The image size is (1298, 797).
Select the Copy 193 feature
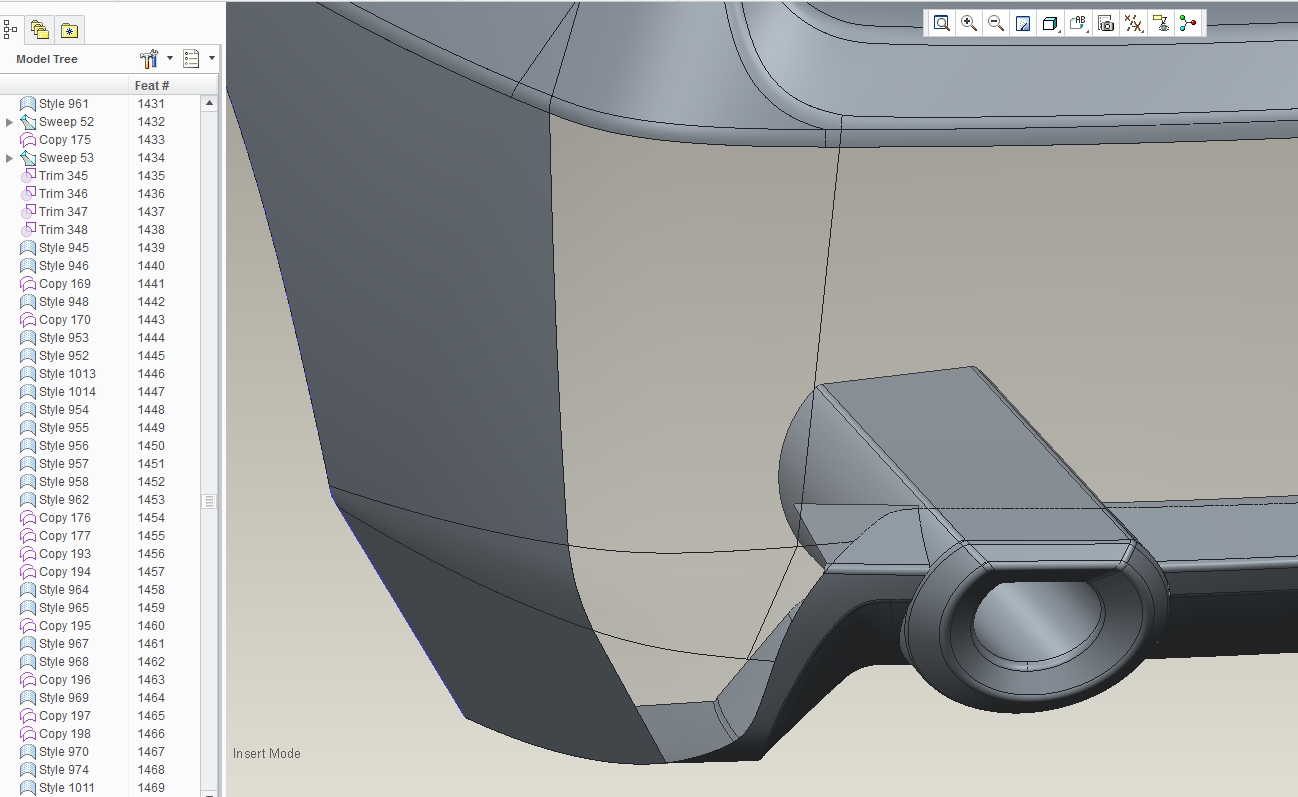65,554
